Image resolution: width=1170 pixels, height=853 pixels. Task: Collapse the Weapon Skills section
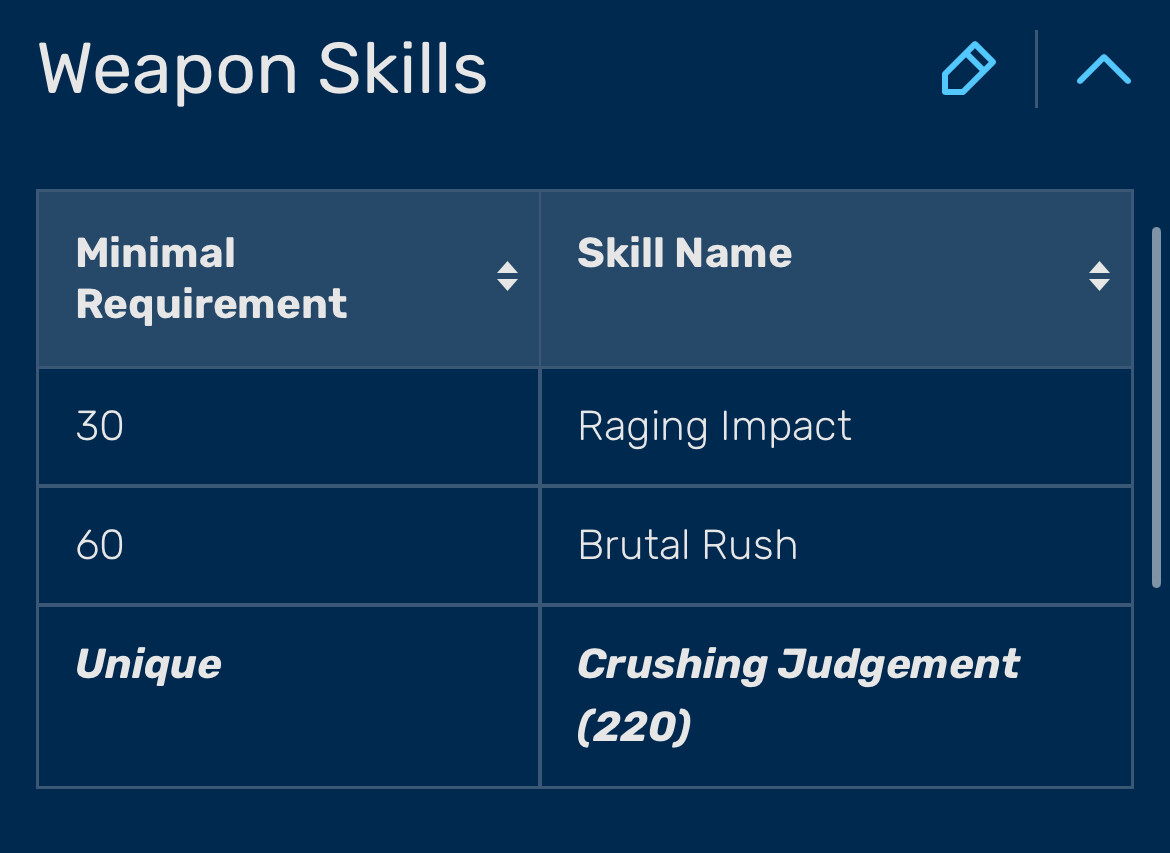[1104, 69]
